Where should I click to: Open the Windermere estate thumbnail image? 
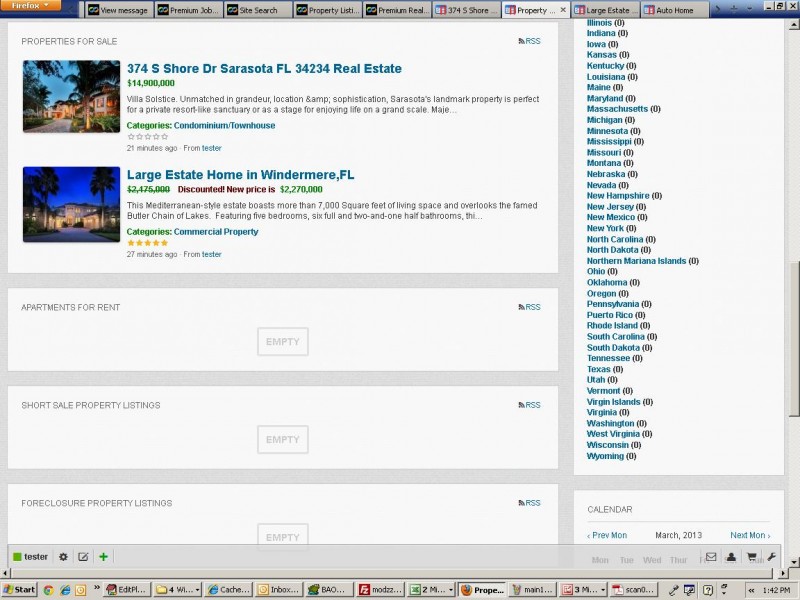click(71, 204)
